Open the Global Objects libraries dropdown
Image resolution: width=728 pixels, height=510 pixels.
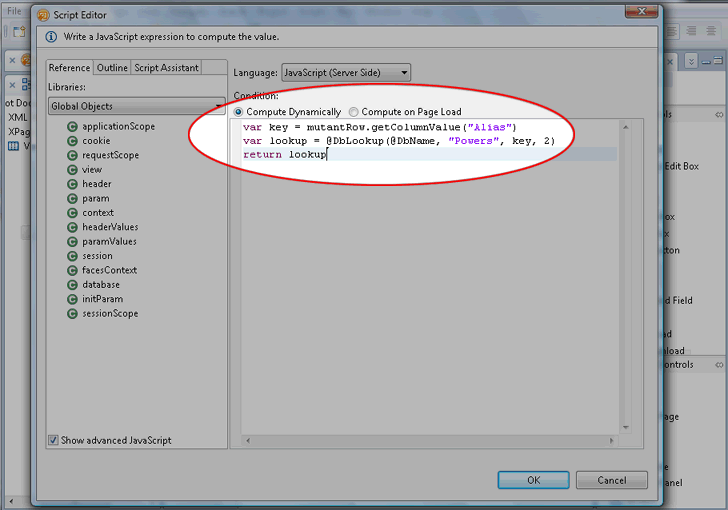136,106
